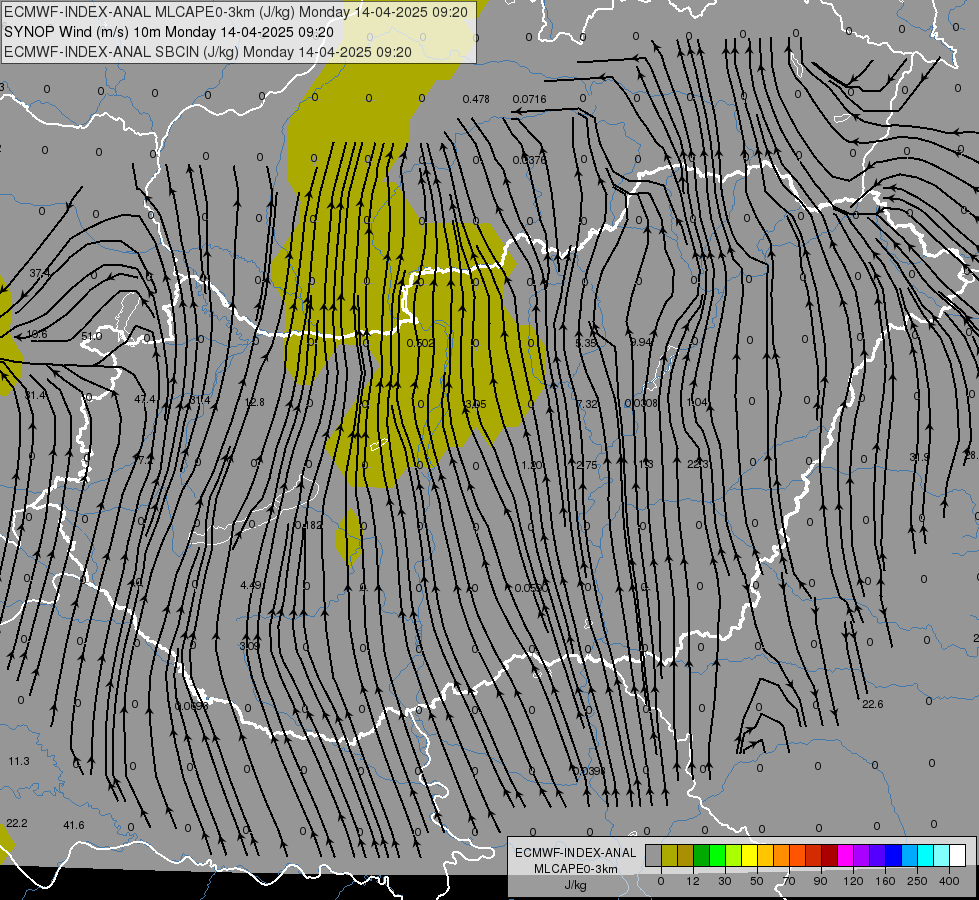This screenshot has width=979, height=900.
Task: Click the map value 0.502
Action: point(420,343)
